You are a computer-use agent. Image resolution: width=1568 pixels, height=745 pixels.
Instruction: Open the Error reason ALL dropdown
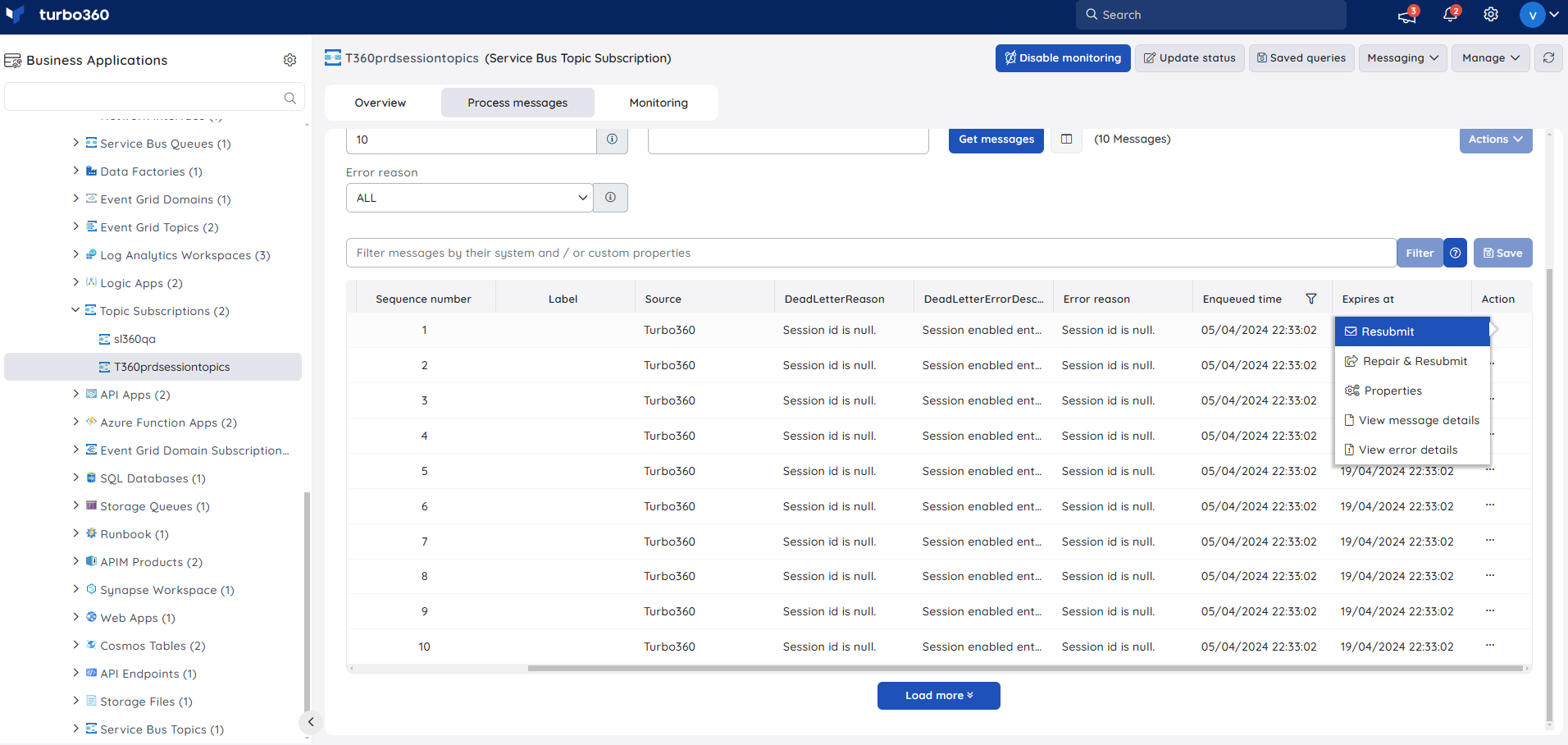pyautogui.click(x=469, y=198)
